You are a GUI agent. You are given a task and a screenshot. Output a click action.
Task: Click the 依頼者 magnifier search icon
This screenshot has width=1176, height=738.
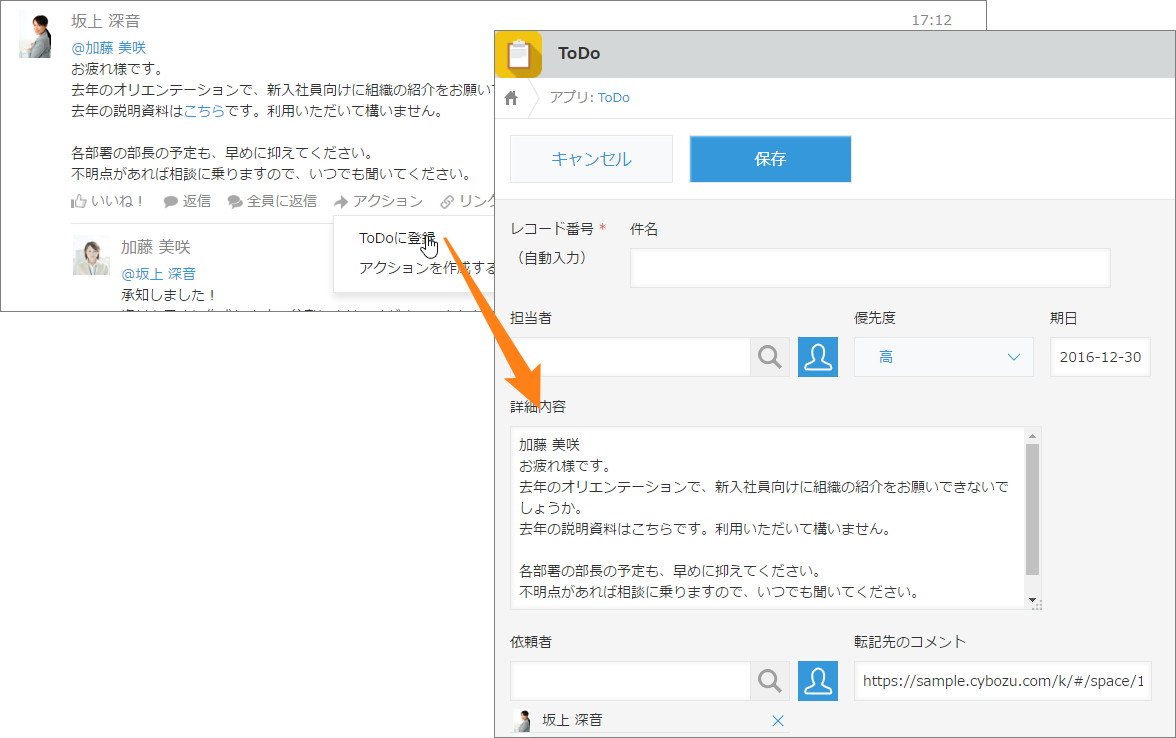click(x=769, y=680)
